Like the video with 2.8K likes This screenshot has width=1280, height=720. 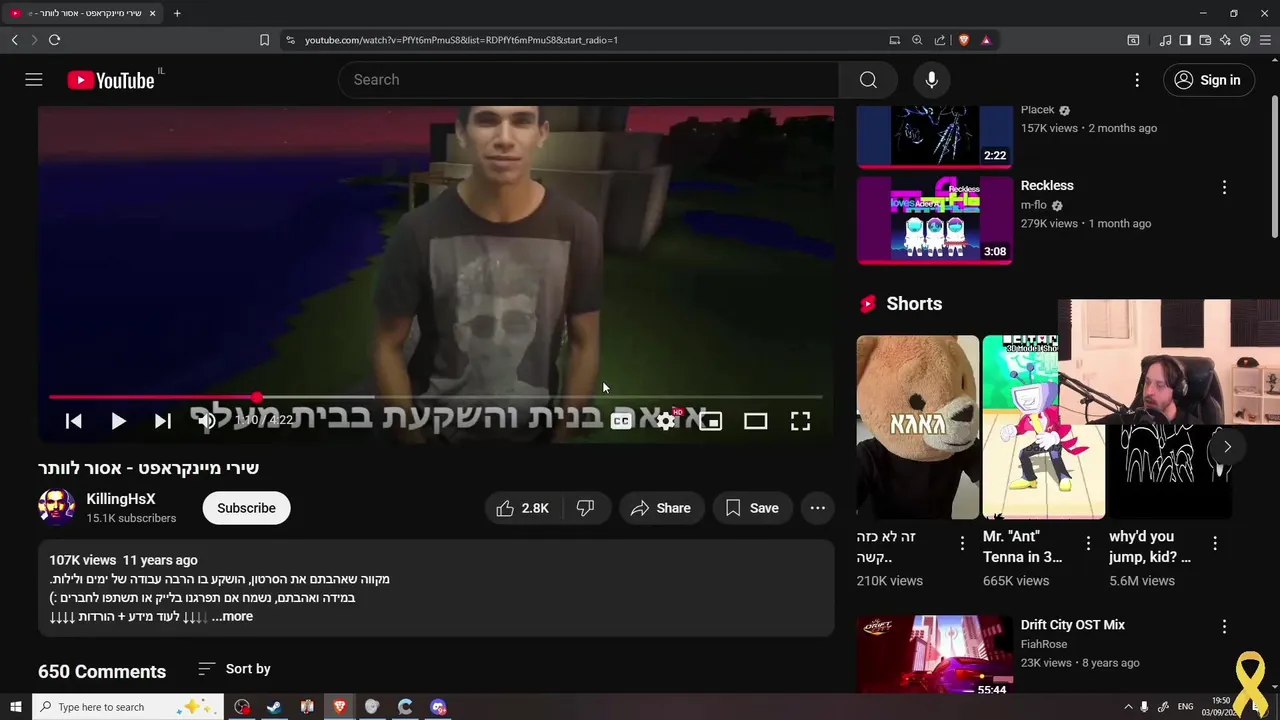522,508
